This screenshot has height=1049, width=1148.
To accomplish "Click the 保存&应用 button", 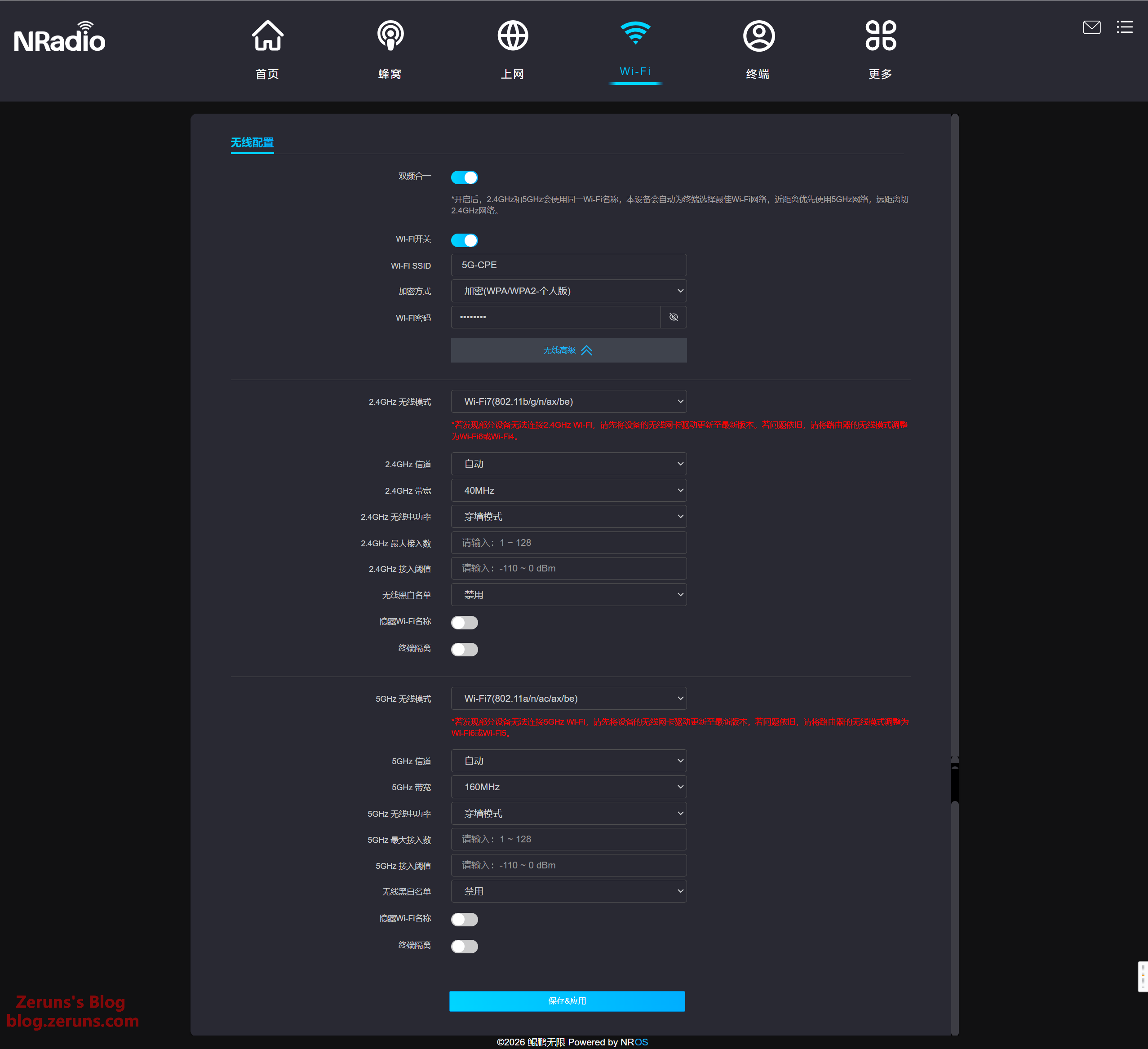I will (x=567, y=1000).
